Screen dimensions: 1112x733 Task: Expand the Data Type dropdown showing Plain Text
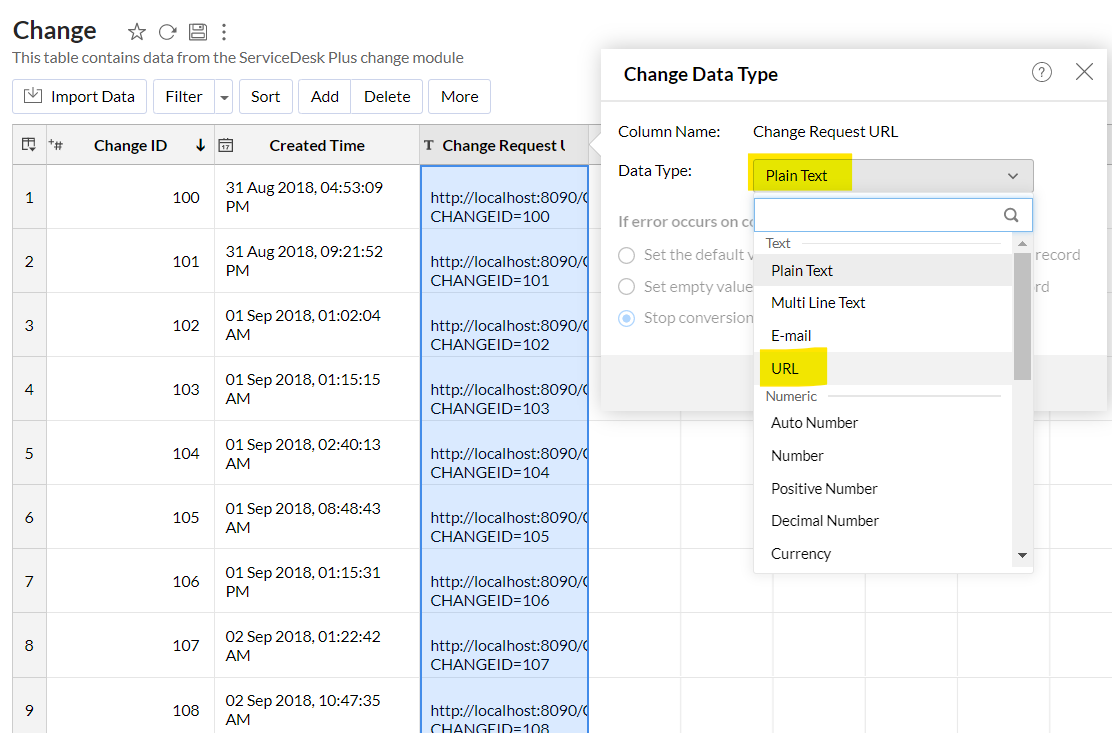[890, 176]
